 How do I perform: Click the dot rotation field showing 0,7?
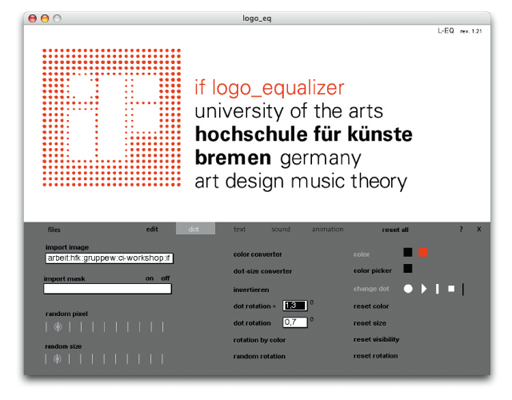[295, 322]
